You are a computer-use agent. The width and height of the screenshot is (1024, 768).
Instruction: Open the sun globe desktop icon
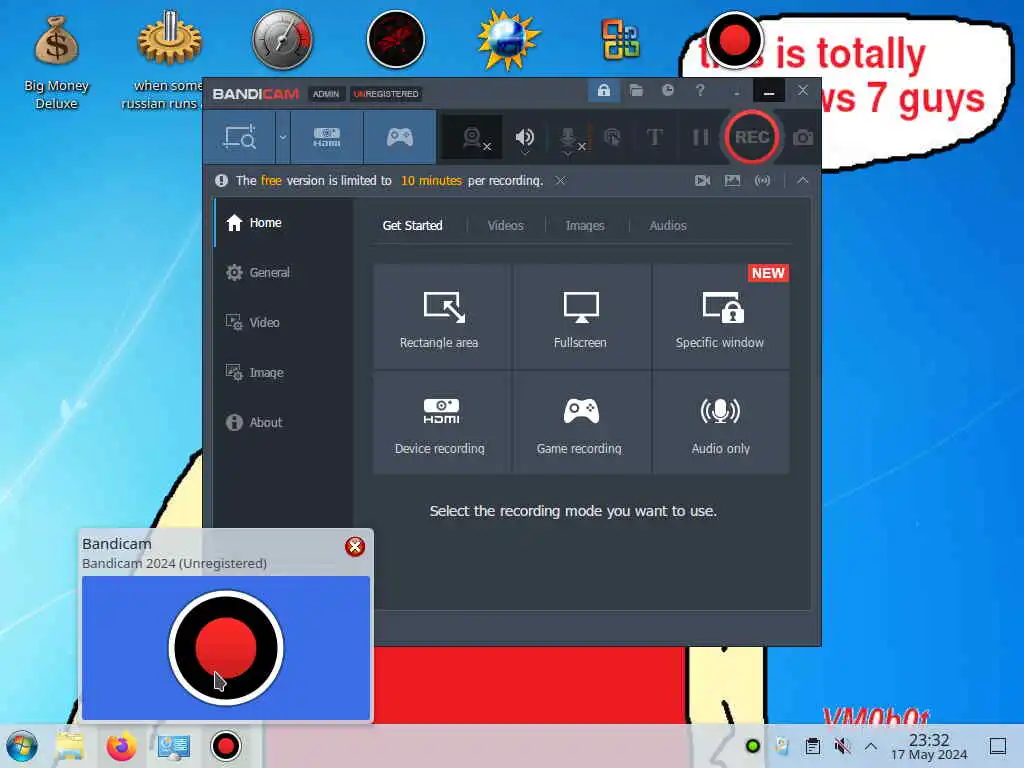[x=509, y=39]
